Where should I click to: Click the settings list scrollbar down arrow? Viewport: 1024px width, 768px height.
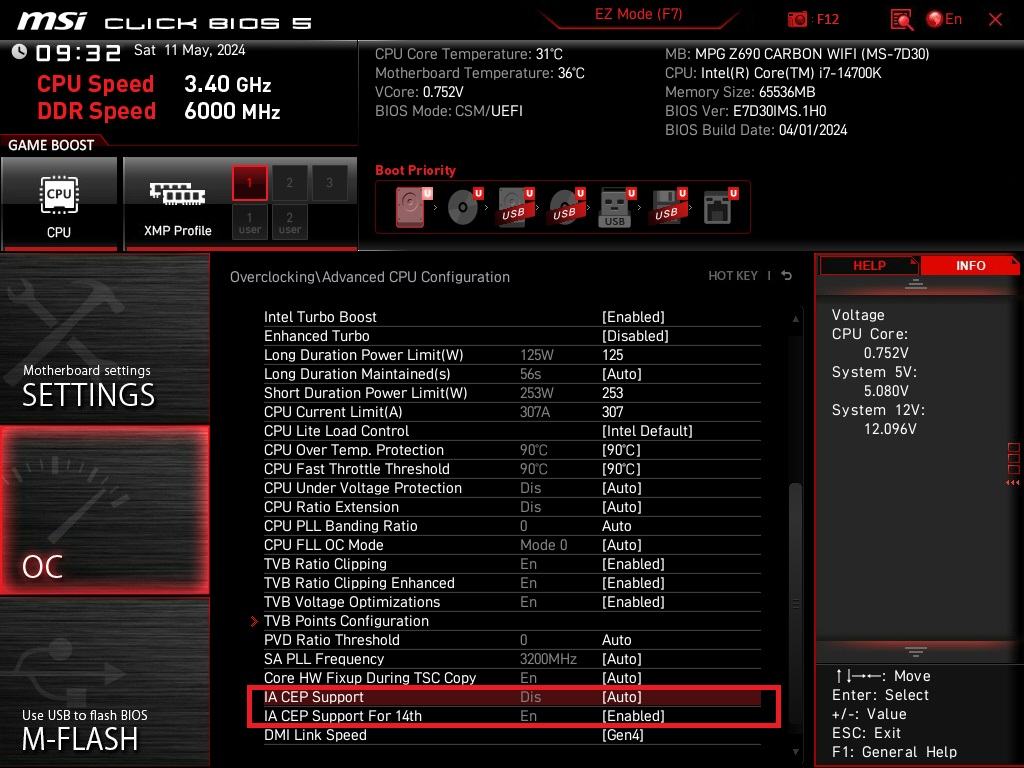(795, 752)
